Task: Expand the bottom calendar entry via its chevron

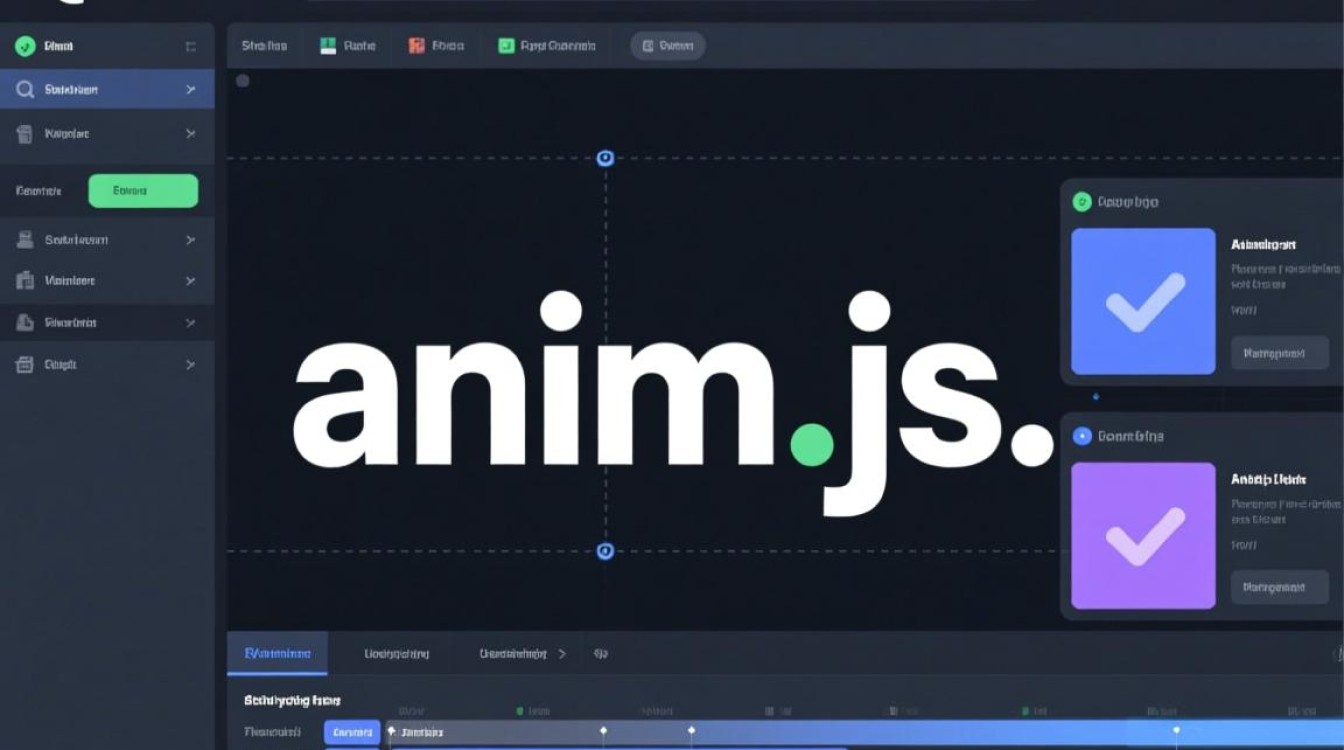Action: pos(189,364)
